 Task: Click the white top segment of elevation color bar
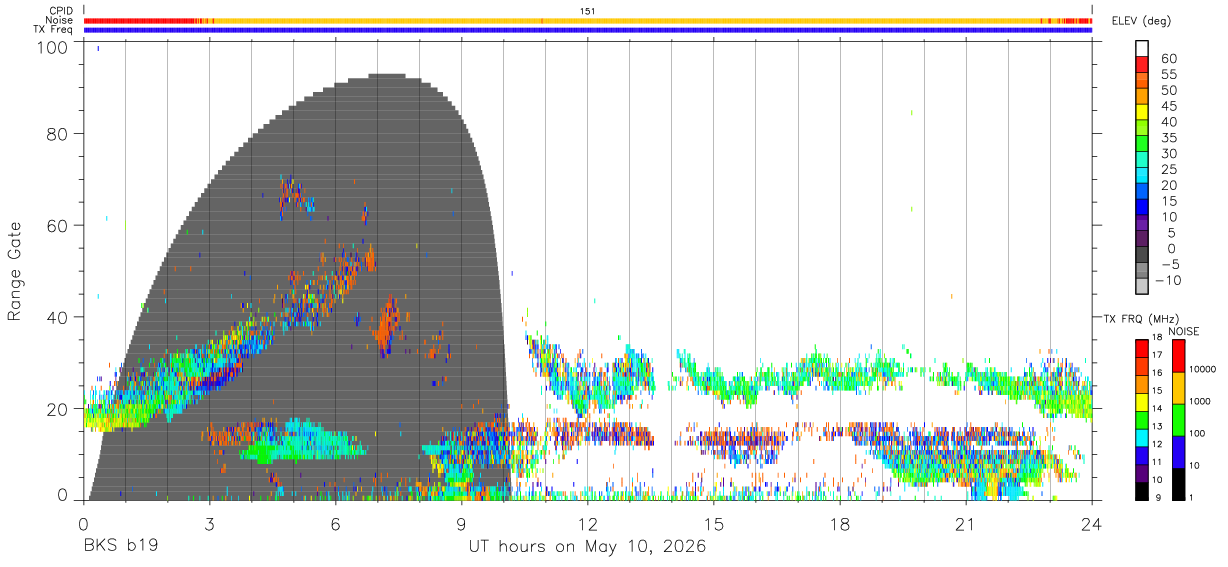click(1142, 48)
